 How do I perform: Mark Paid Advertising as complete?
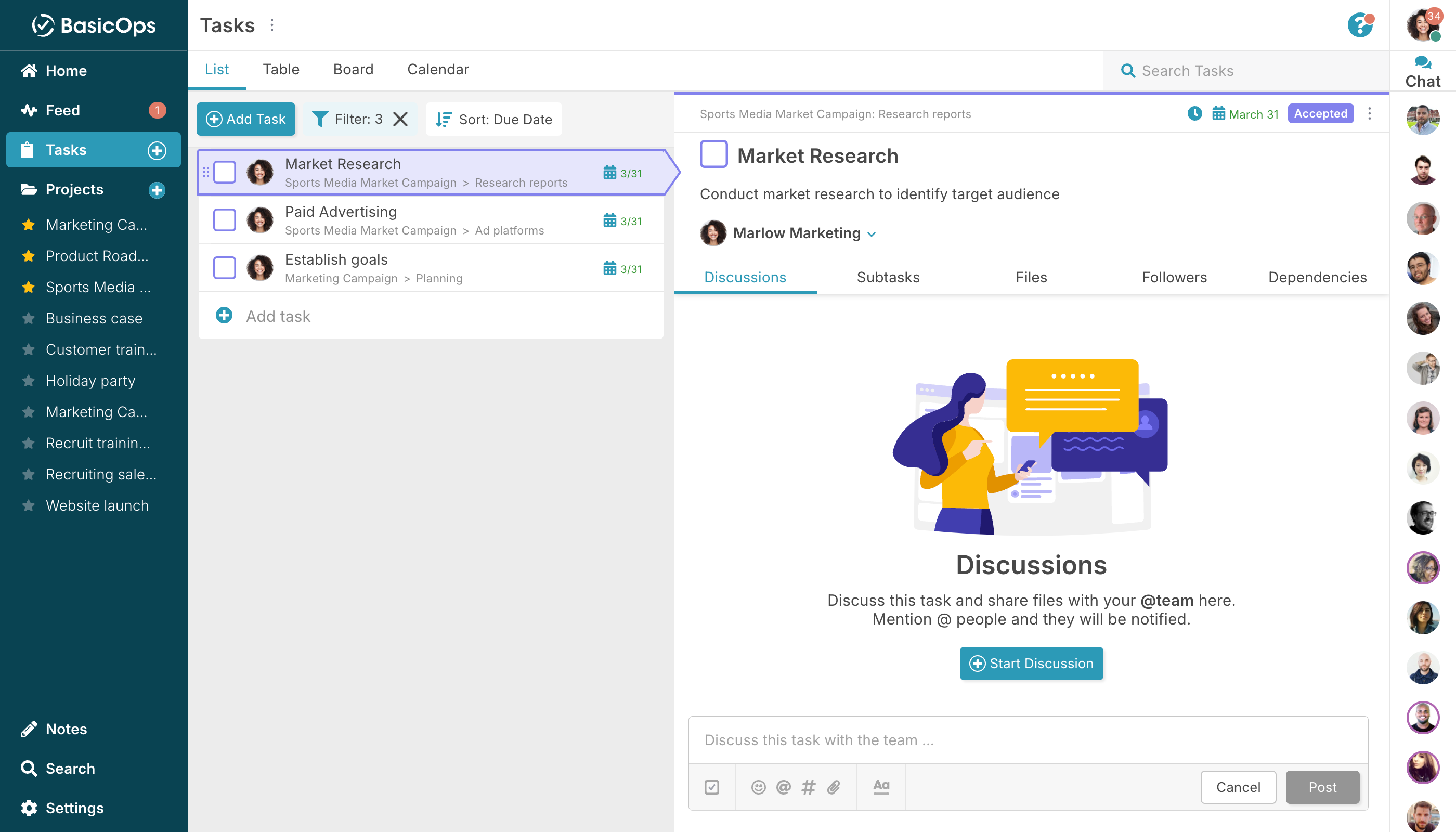pos(225,219)
